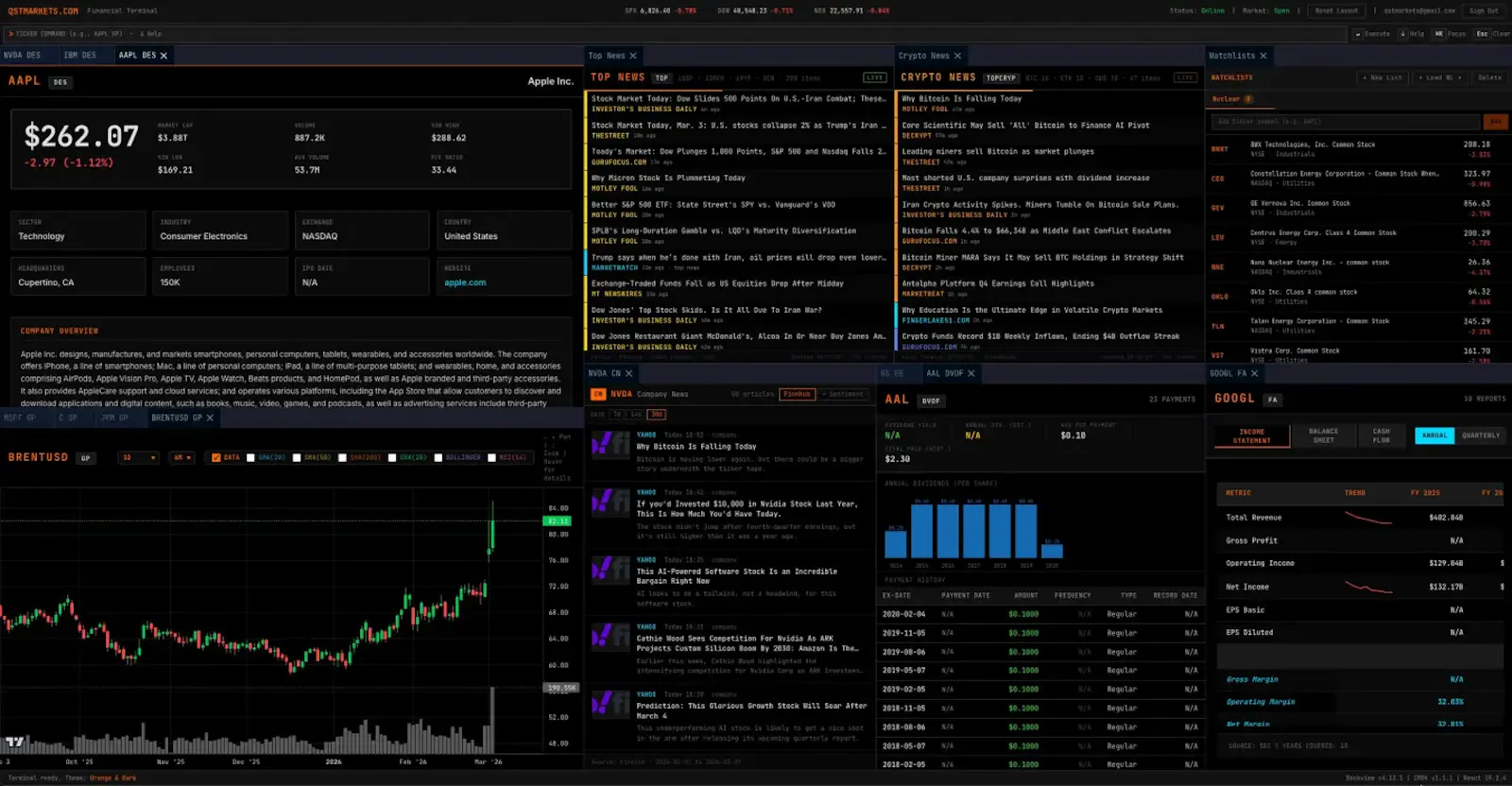Click the watchlist Delete button

tap(1489, 77)
